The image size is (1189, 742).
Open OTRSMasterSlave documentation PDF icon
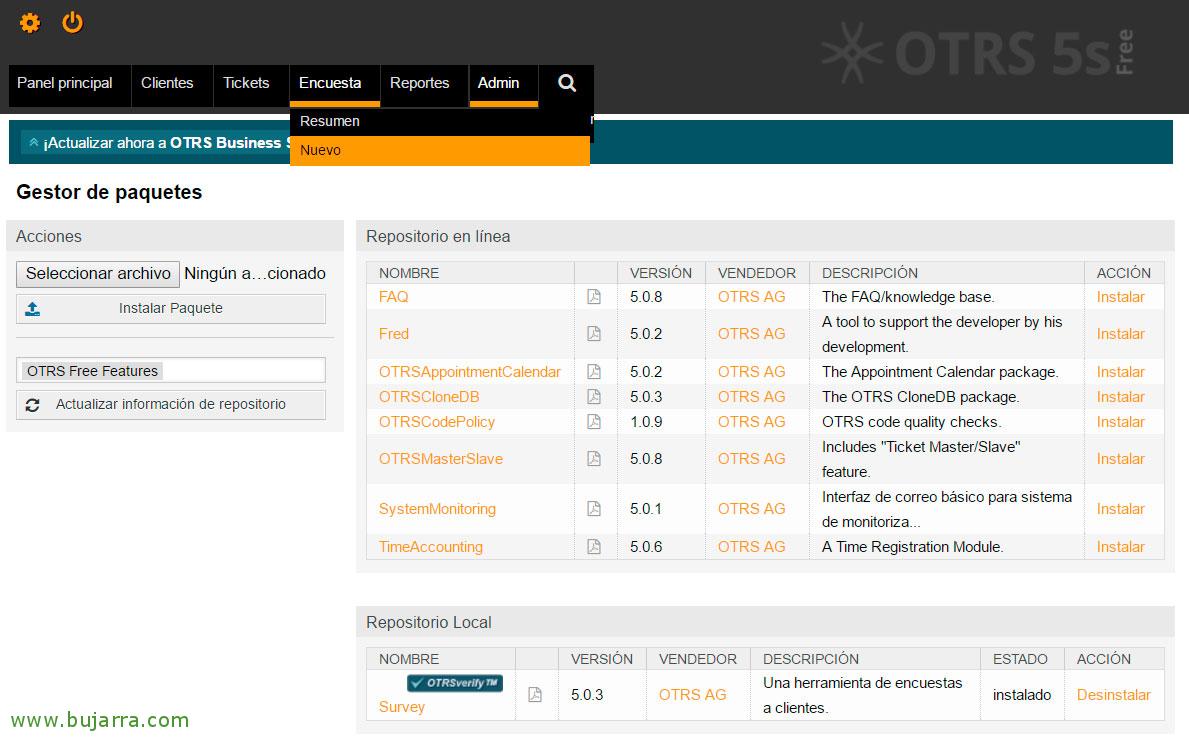coord(594,459)
